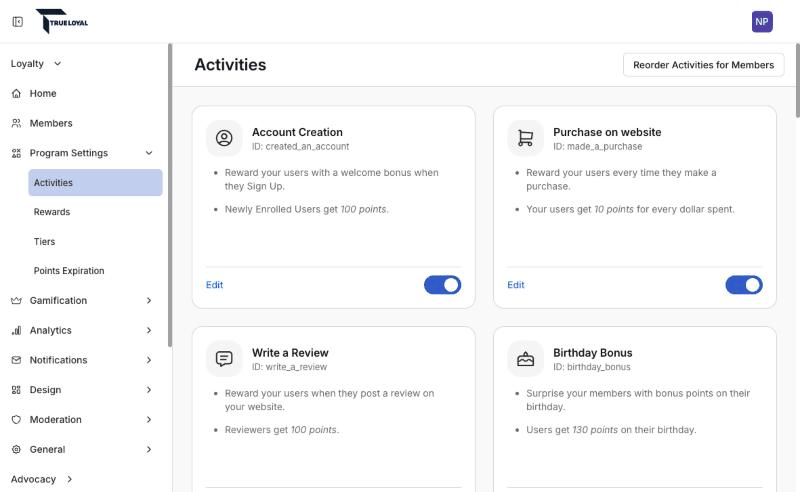Disable the Account Creation activity toggle
This screenshot has width=800, height=492.
(x=442, y=285)
